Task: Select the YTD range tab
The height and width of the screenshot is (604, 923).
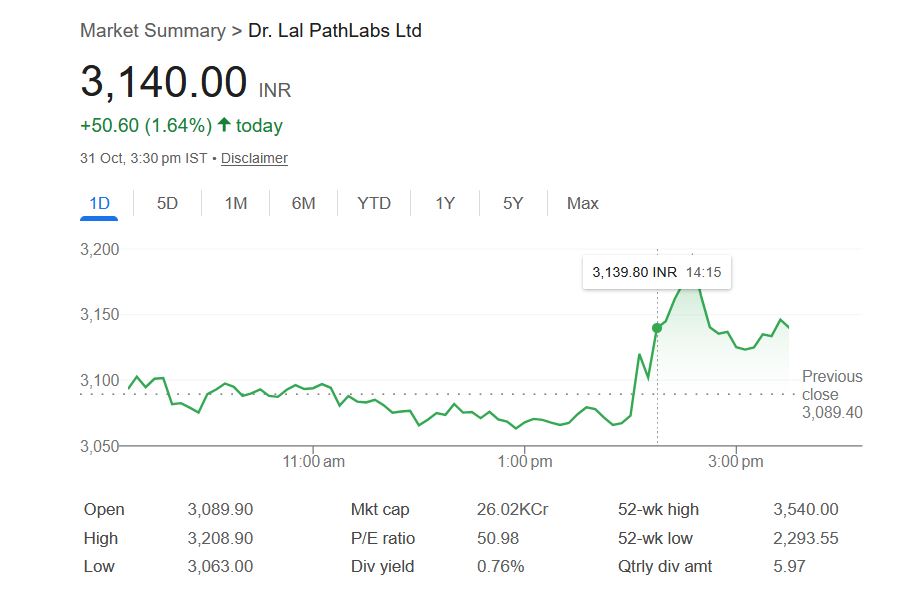Action: click(x=374, y=203)
